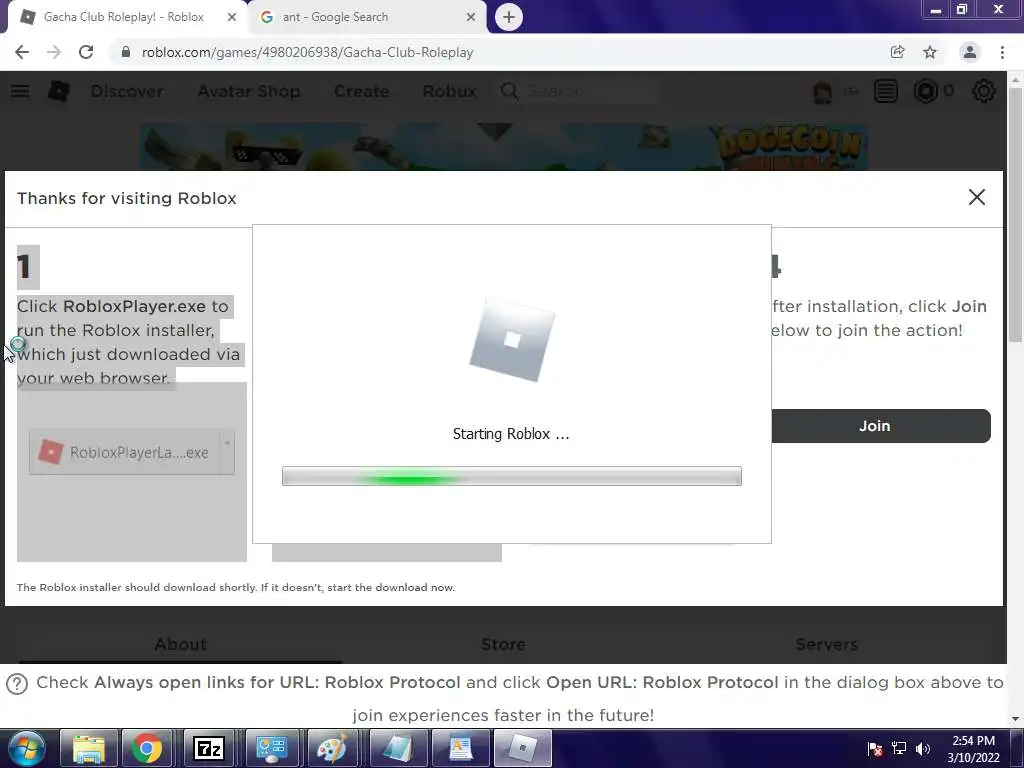The width and height of the screenshot is (1024, 768).
Task: Reload the Roblox page
Action: [x=86, y=52]
